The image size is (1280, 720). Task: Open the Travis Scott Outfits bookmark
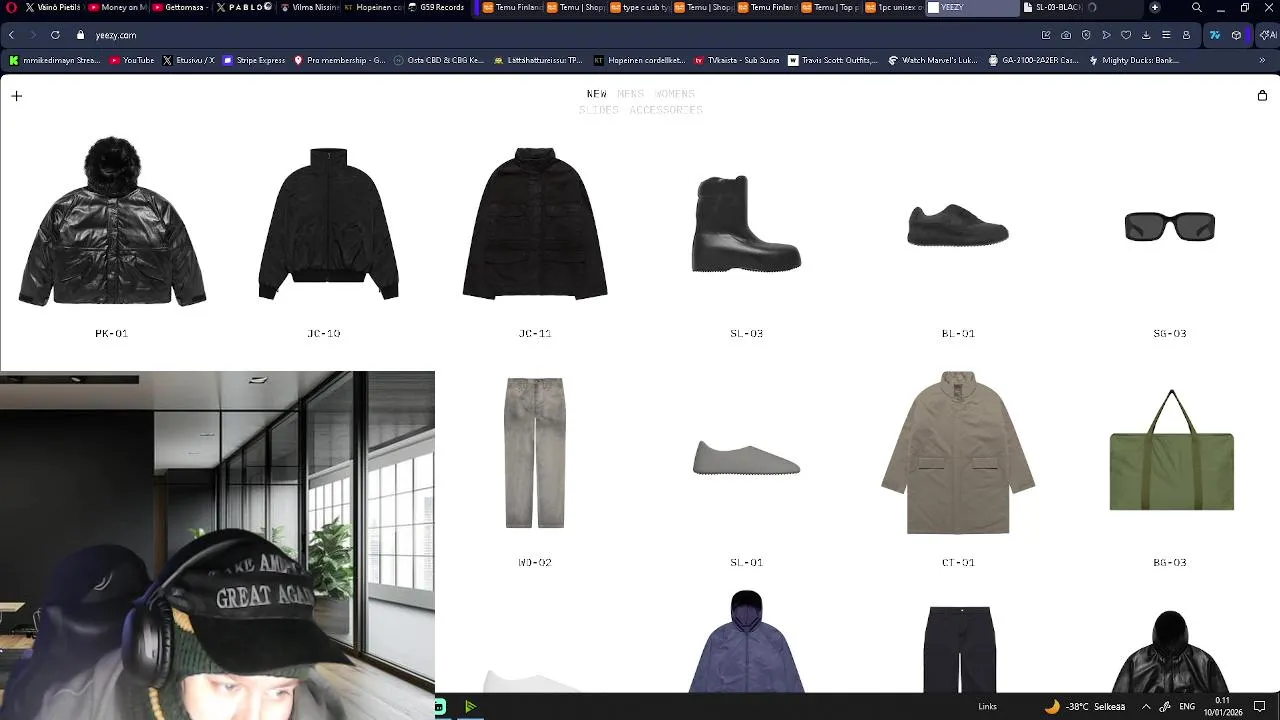pos(833,60)
